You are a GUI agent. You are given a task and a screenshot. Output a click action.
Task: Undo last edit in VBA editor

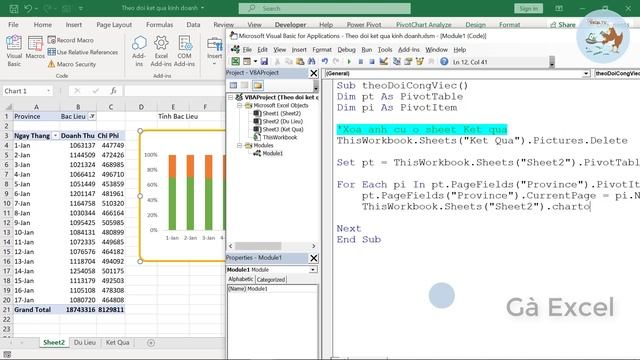324,62
